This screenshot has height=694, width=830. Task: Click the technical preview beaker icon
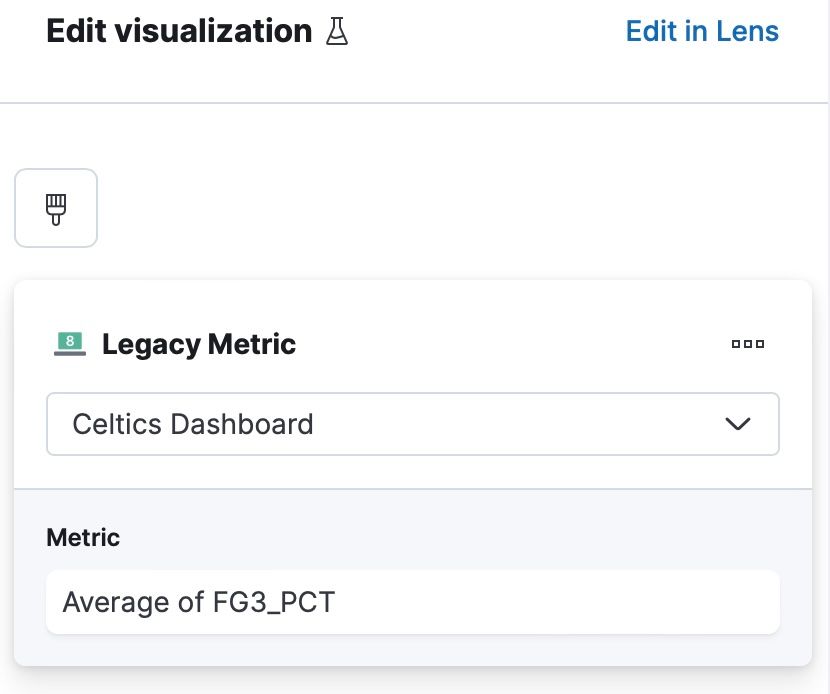click(337, 32)
